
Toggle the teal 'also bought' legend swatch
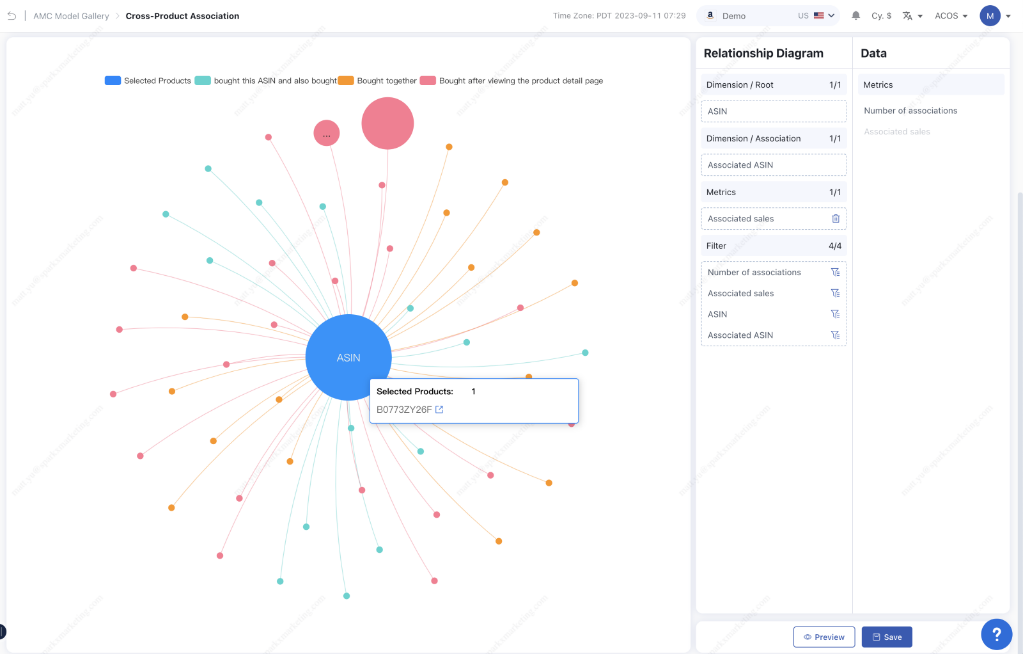pyautogui.click(x=202, y=80)
